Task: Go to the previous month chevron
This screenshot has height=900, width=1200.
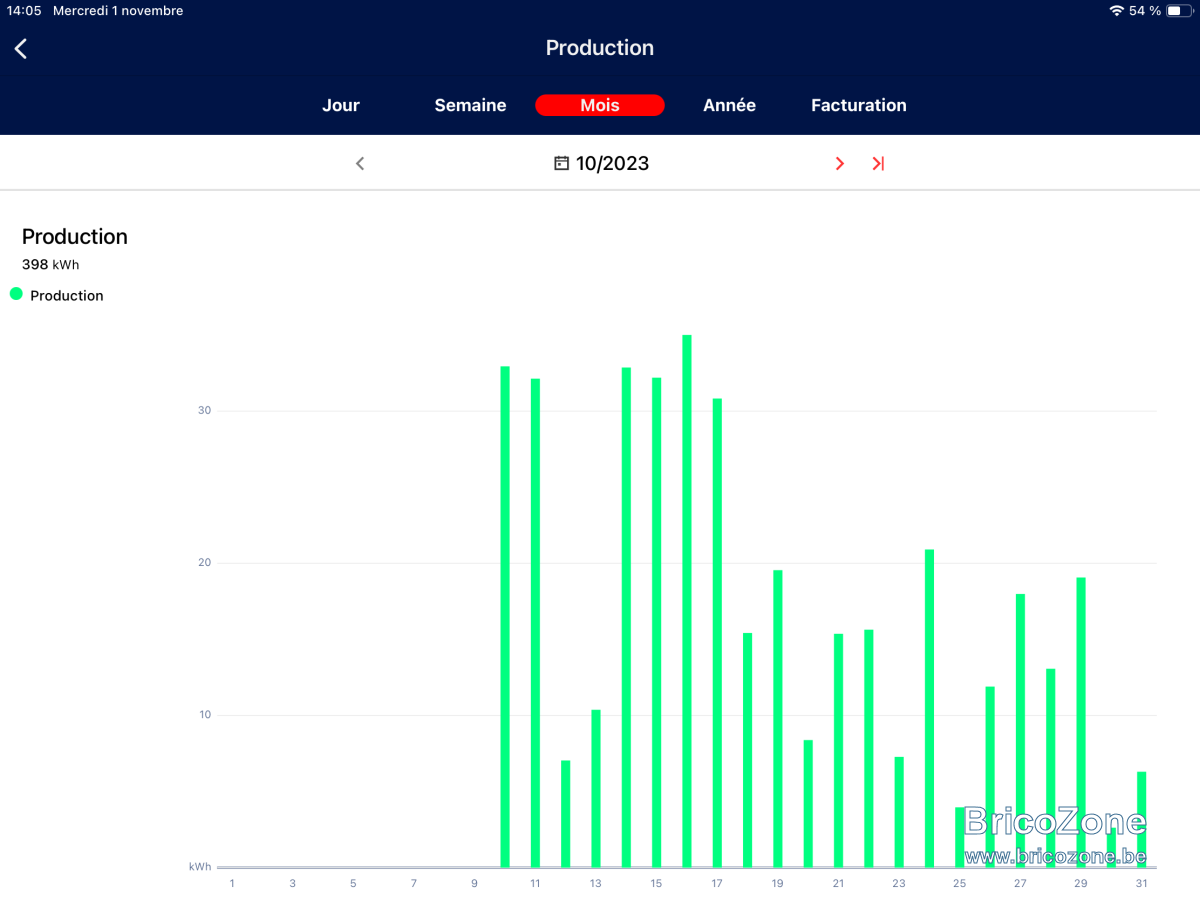Action: tap(360, 164)
